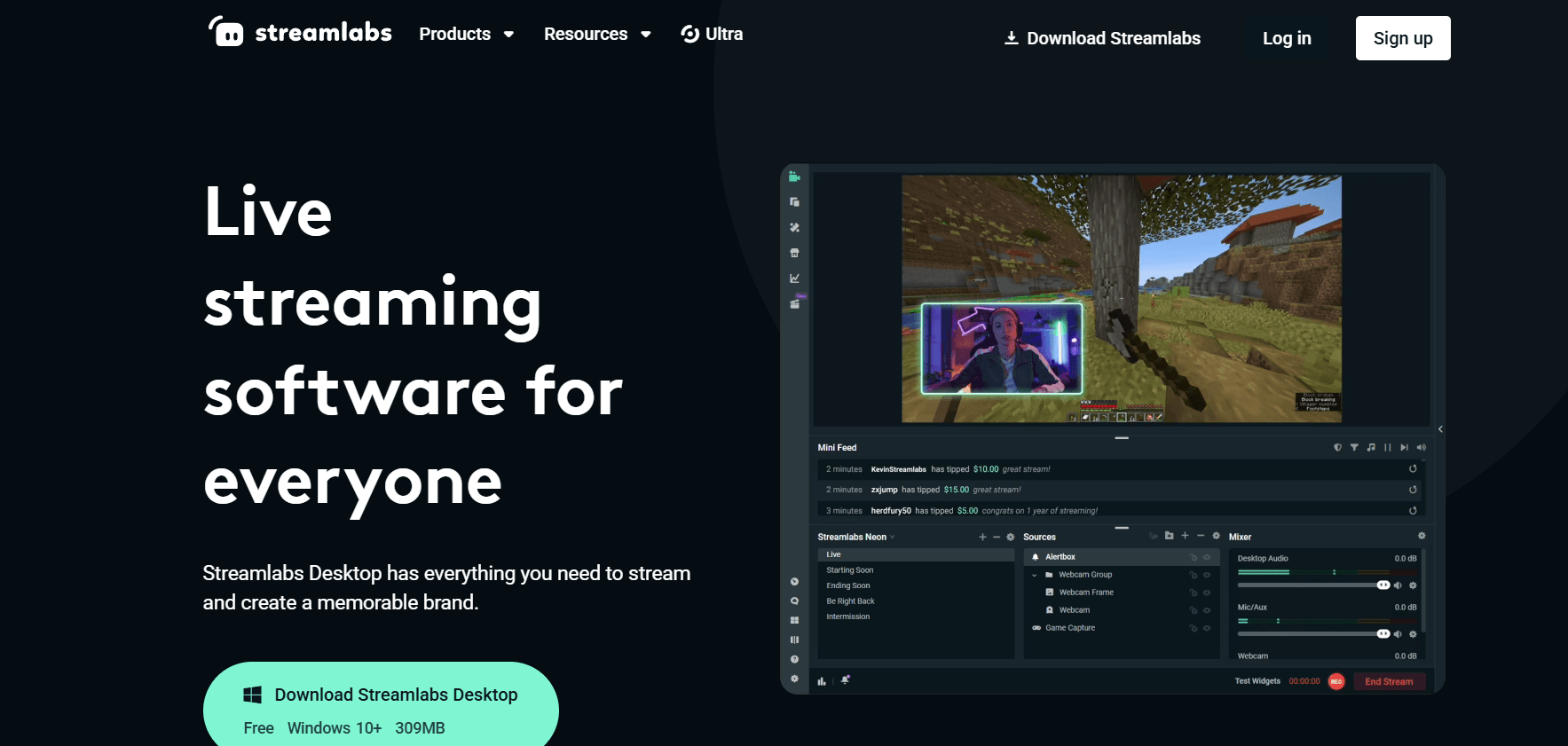Open notifications bell in app footer
Viewport: 1568px width, 746px height.
(846, 680)
